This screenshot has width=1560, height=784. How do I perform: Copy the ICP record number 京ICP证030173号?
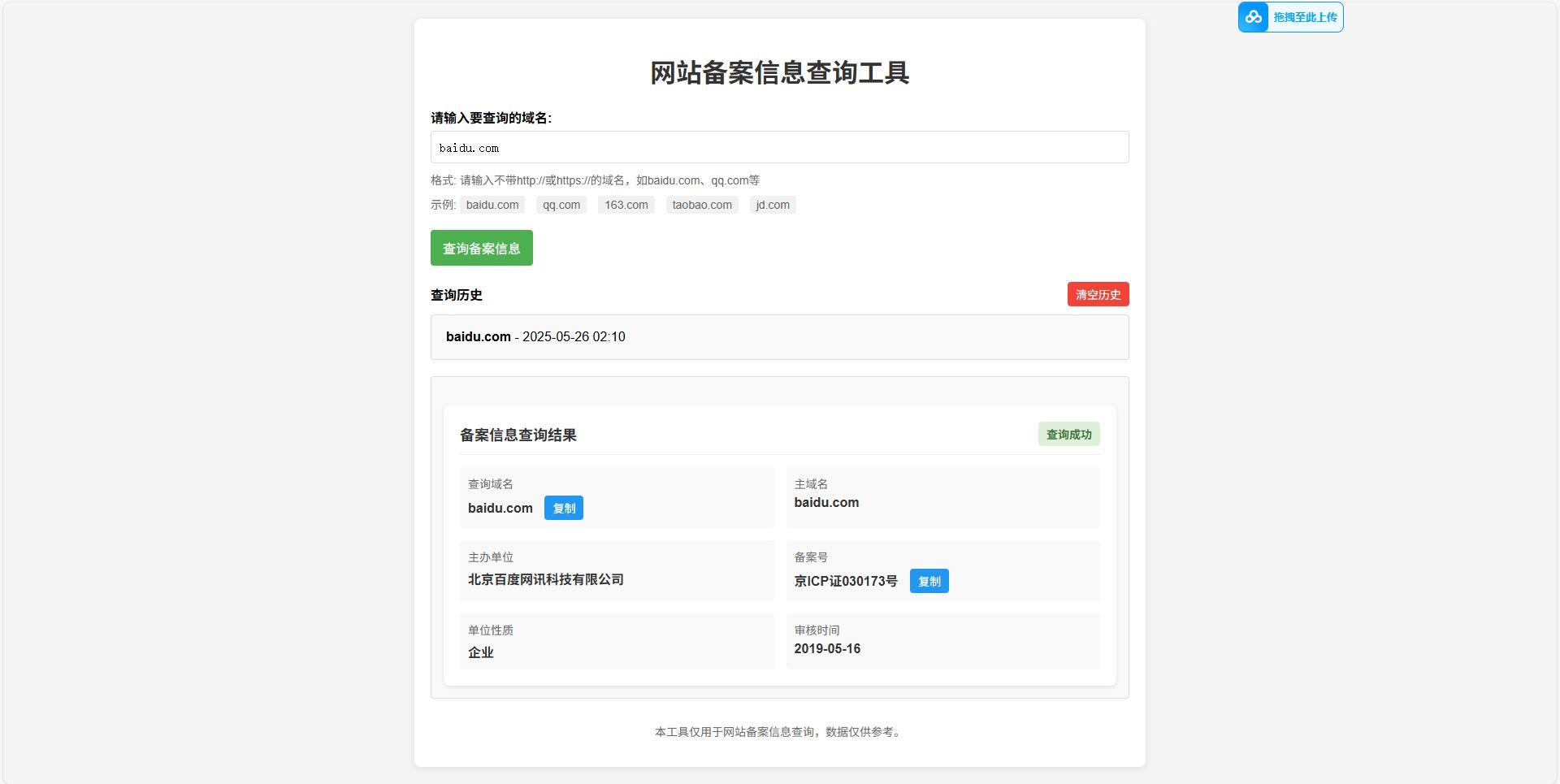click(x=929, y=581)
